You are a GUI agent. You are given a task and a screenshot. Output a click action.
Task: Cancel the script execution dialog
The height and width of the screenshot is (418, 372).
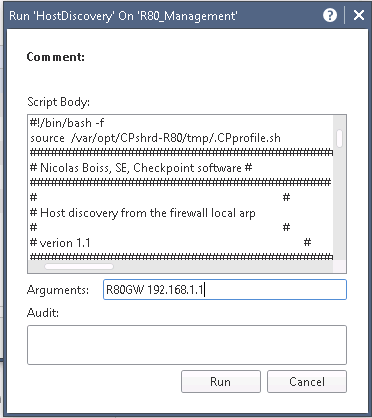point(307,381)
